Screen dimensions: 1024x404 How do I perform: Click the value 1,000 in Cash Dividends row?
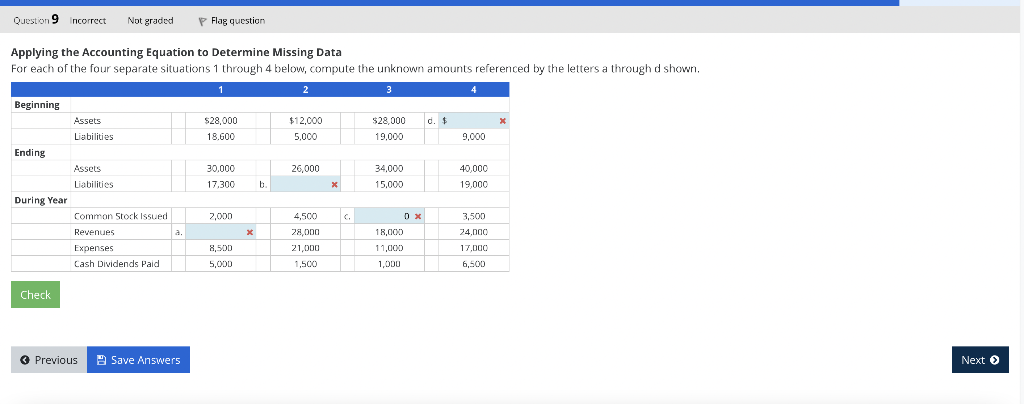[x=389, y=264]
